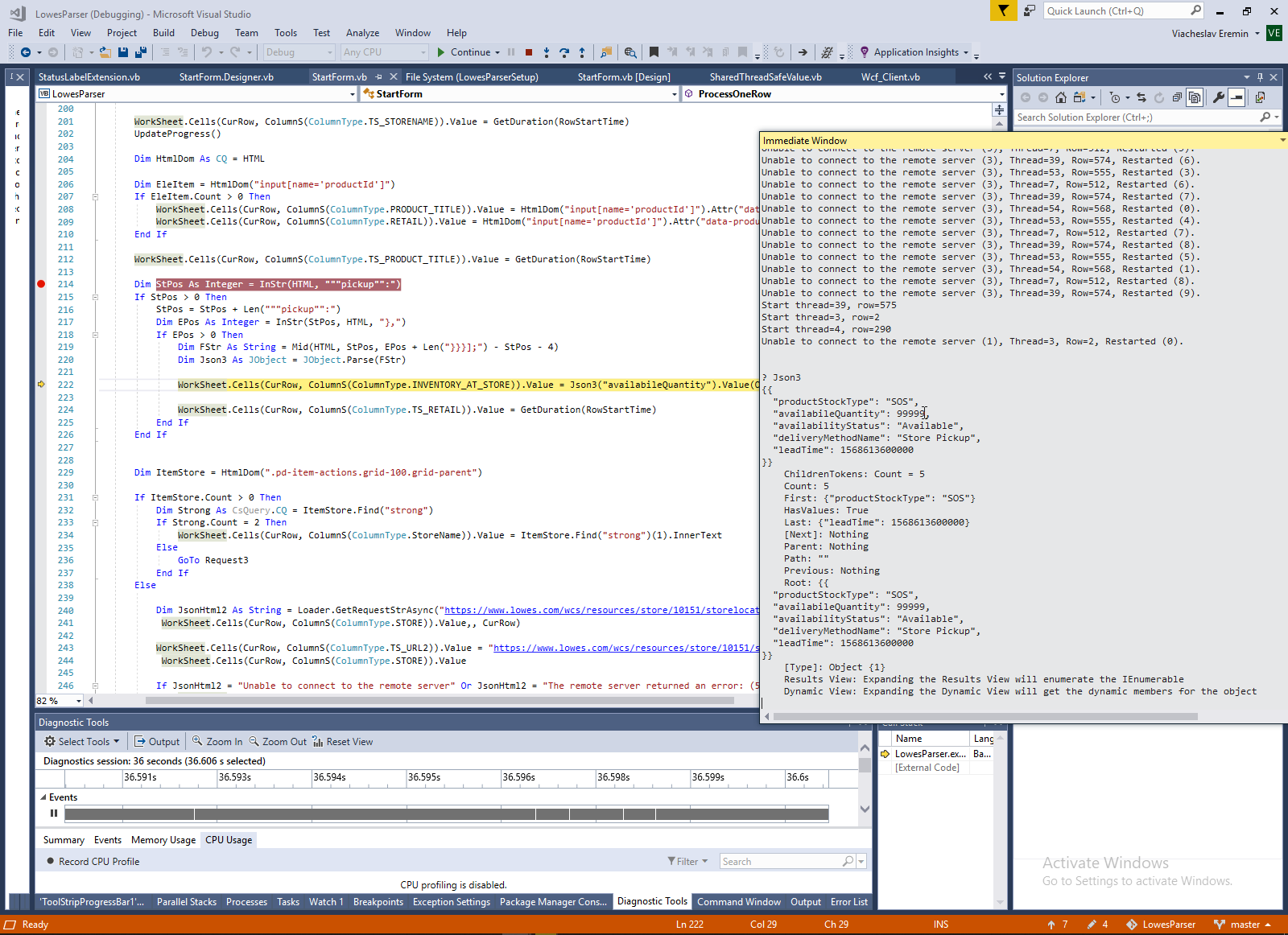Click the Collapse All icon in Solution Explorer

pos(1178,97)
